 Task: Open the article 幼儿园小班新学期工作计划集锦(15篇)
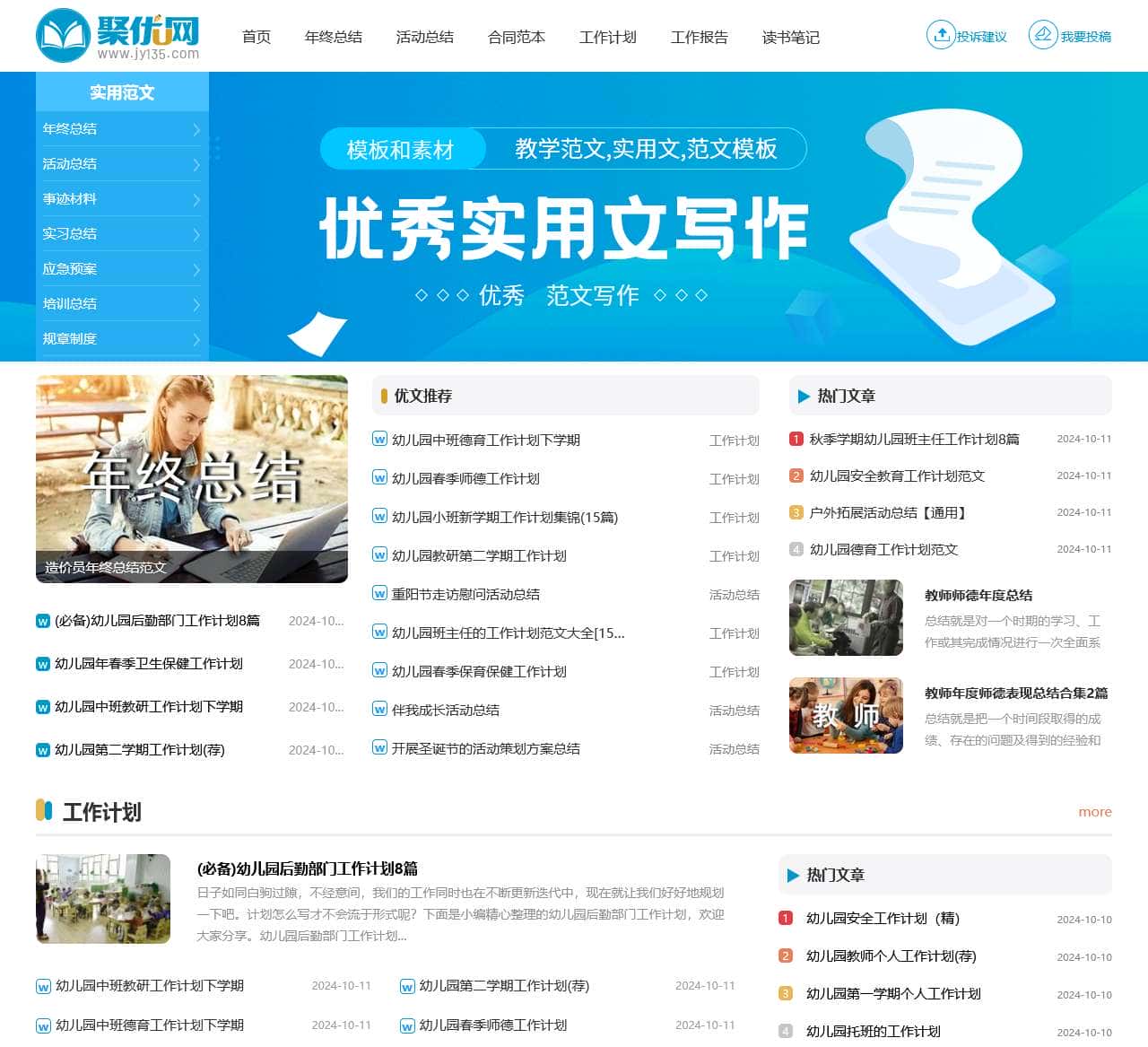pyautogui.click(x=505, y=517)
